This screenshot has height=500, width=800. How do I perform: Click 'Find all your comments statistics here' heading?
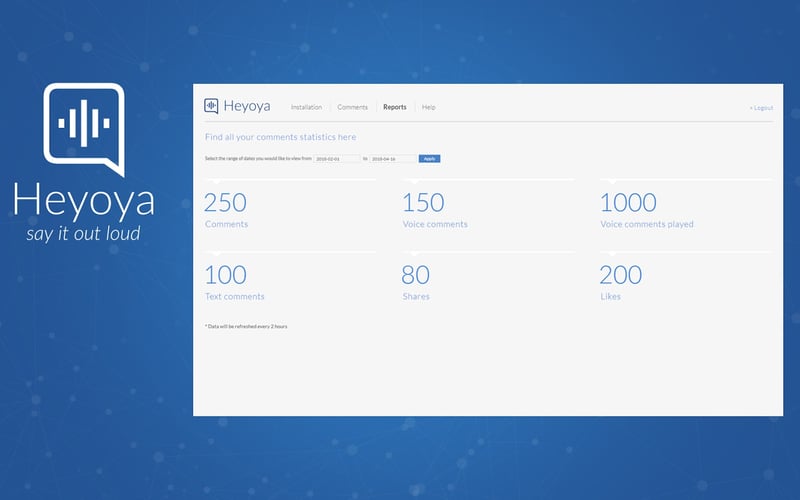pos(281,137)
